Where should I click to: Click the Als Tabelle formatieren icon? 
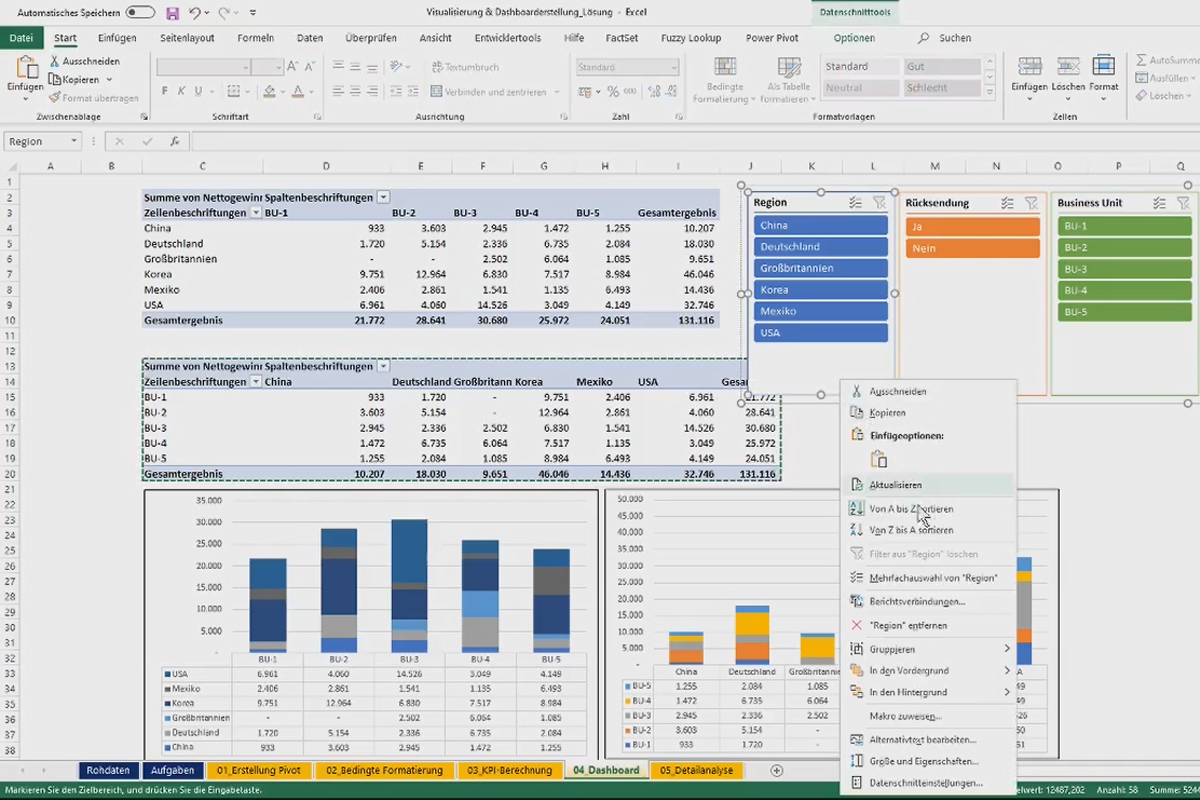click(789, 80)
